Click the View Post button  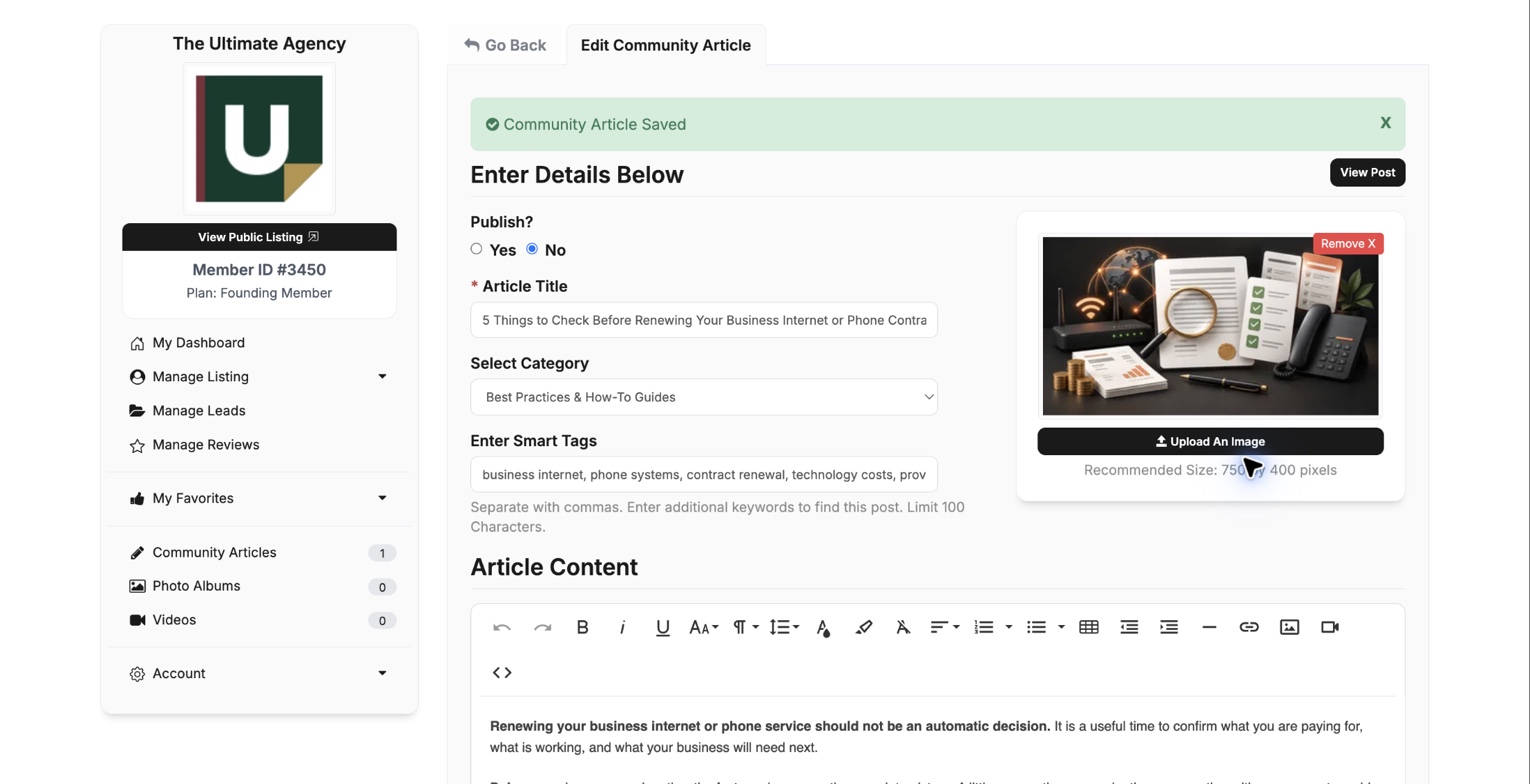(1368, 172)
